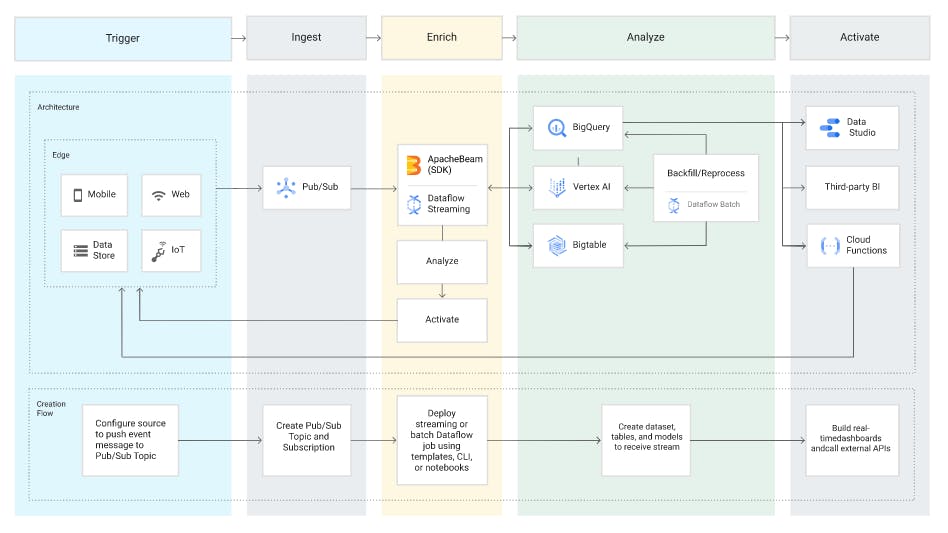Select the Activate stage header
The image size is (948, 533).
(x=859, y=37)
